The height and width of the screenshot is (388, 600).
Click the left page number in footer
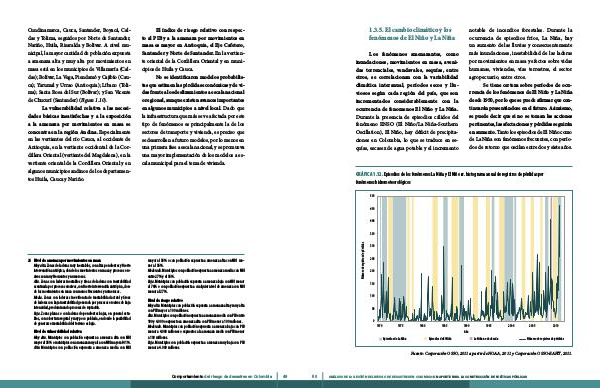click(285, 377)
